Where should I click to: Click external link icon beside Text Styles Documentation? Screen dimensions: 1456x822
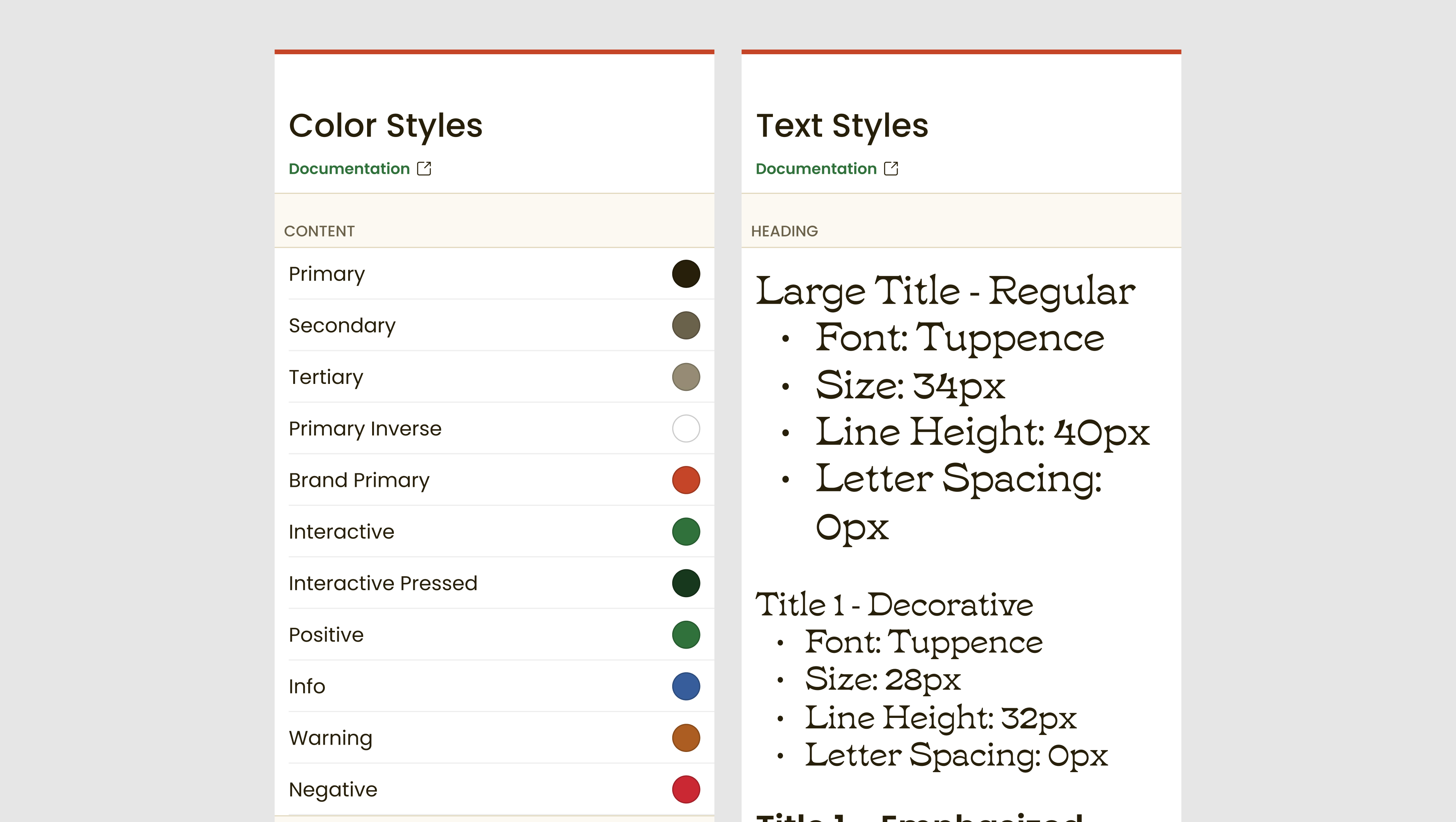(x=891, y=168)
